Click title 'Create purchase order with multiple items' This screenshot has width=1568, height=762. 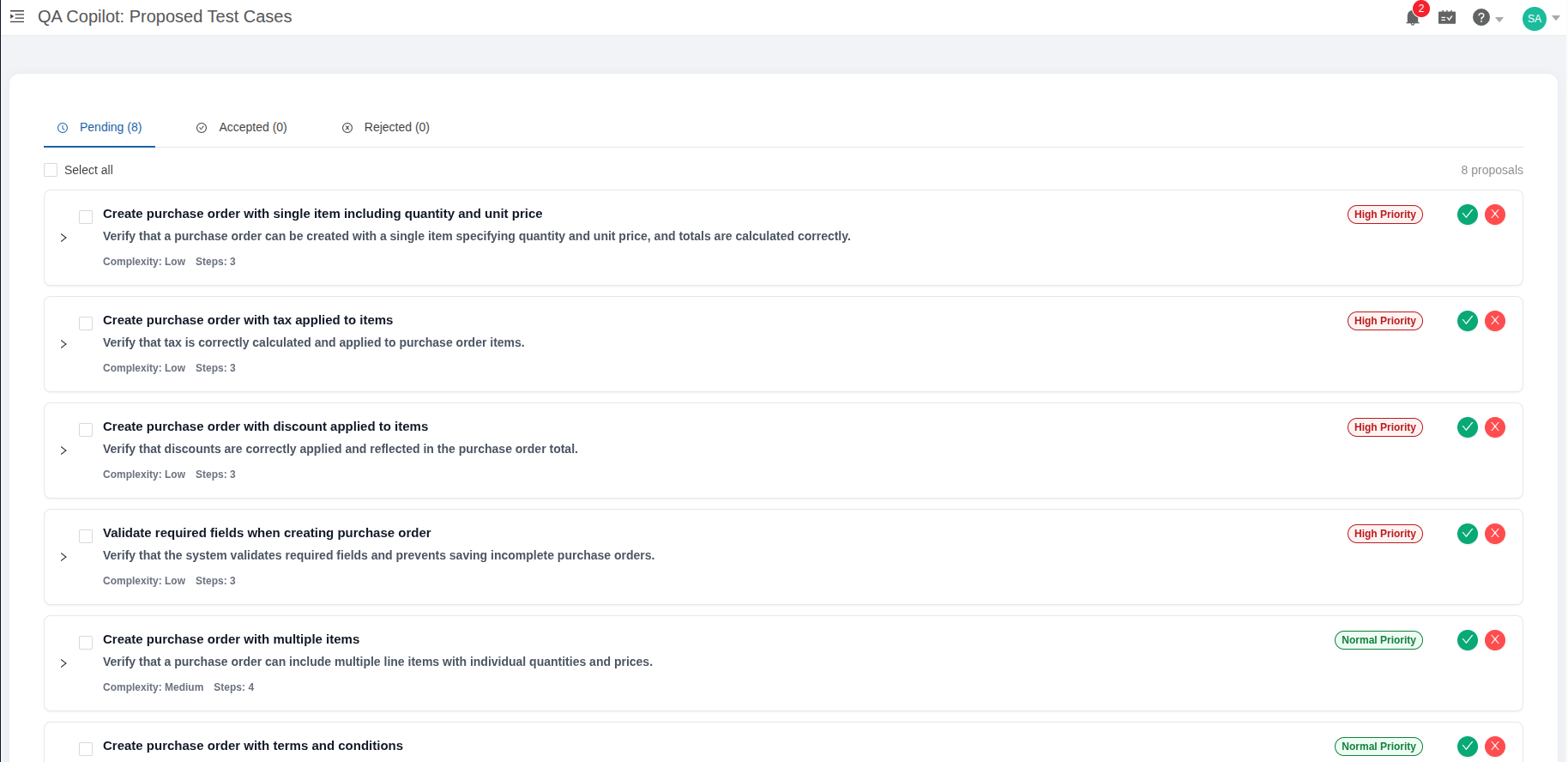click(231, 639)
